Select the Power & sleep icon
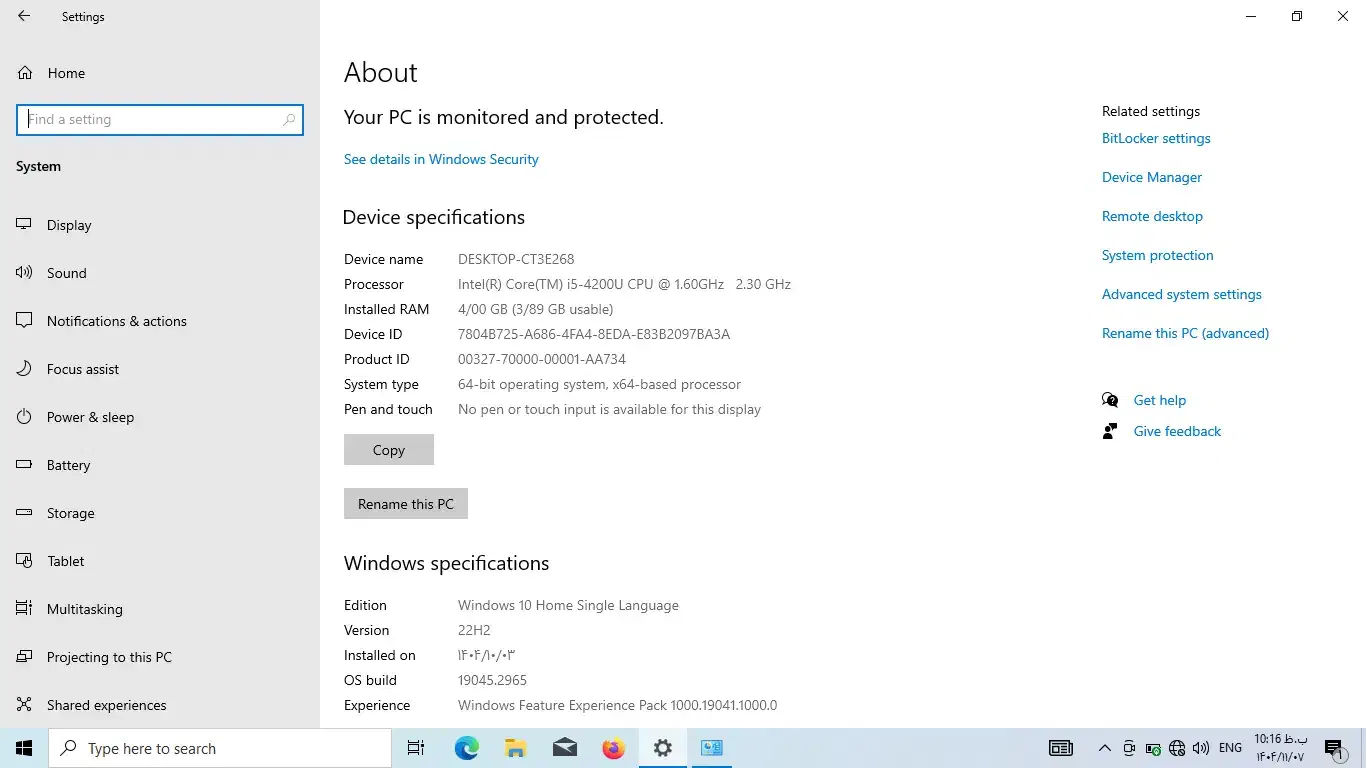This screenshot has width=1366, height=768. [24, 417]
